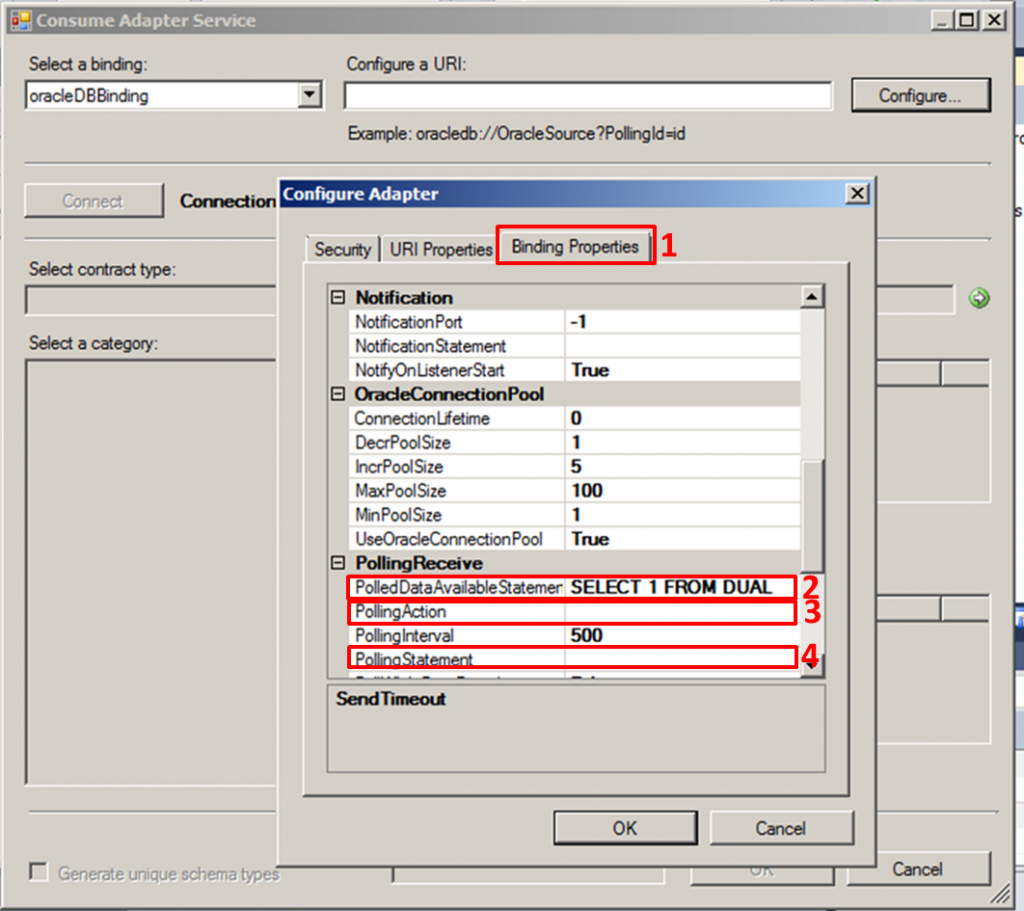The image size is (1024, 911).
Task: Select the UseOracleConnectionPool property name
Action: pyautogui.click(x=449, y=539)
